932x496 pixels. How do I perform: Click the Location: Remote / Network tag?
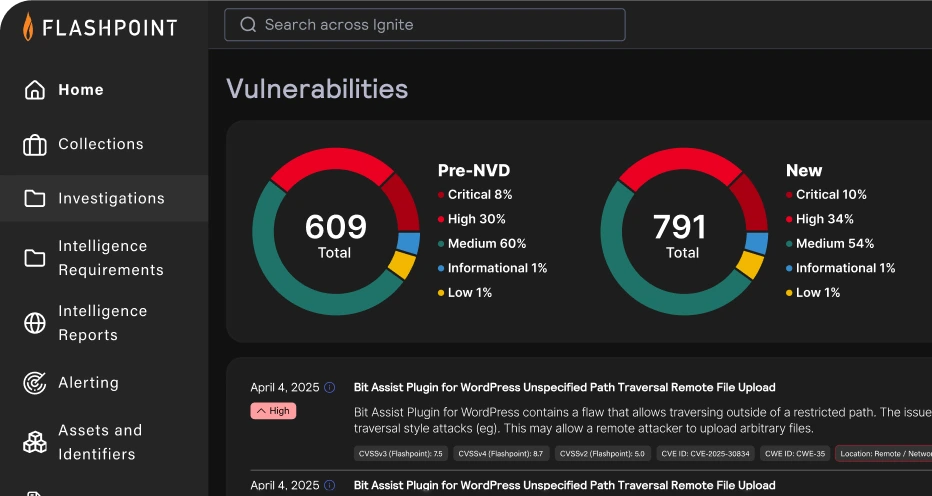point(884,454)
